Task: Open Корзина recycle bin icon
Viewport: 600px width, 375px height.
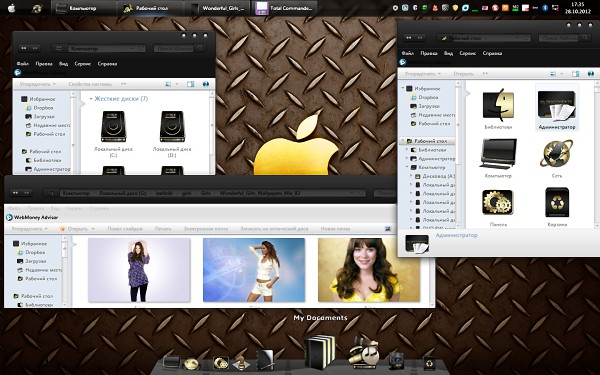Action: pyautogui.click(x=557, y=207)
